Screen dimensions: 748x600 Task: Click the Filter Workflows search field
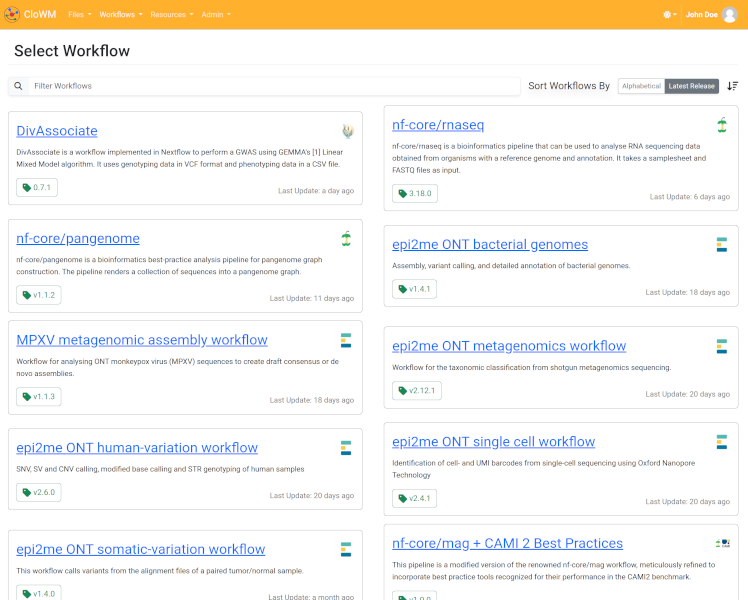[273, 86]
